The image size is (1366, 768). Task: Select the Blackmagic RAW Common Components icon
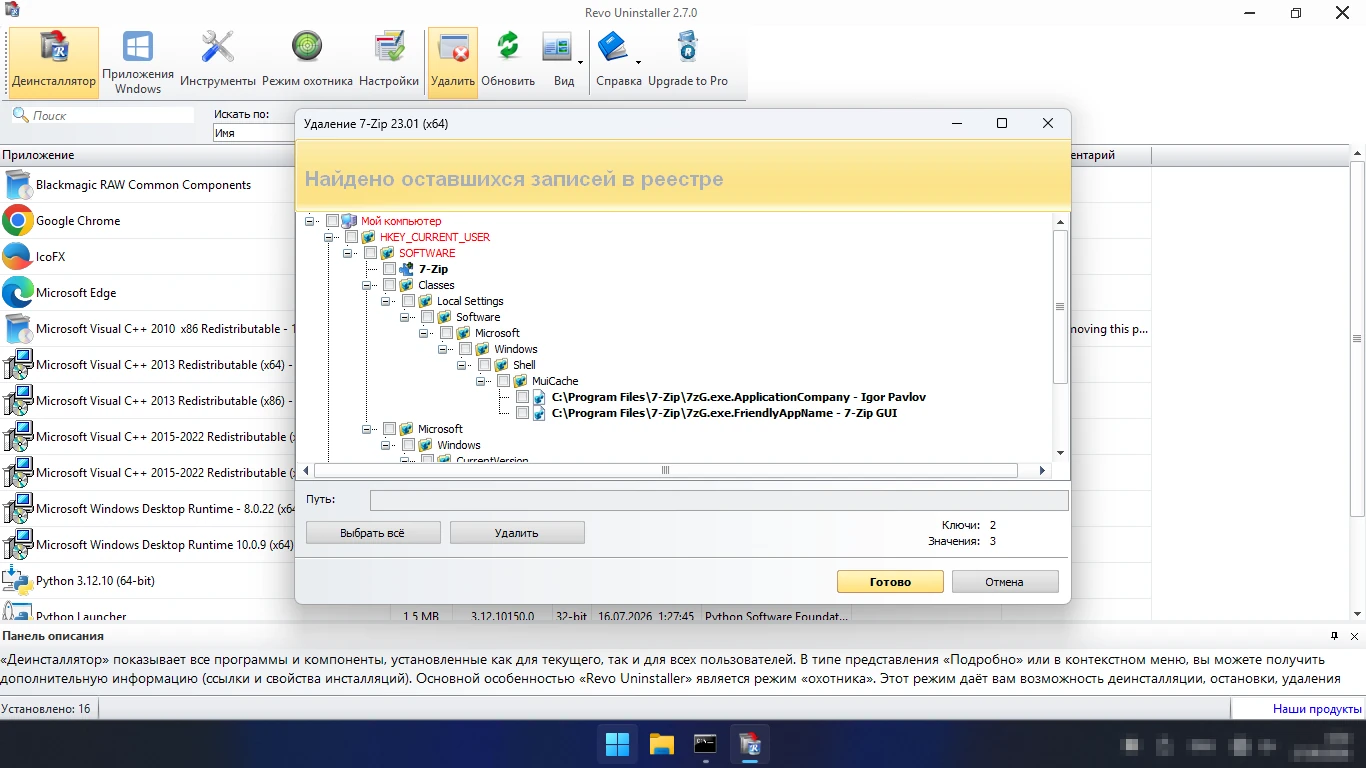18,185
